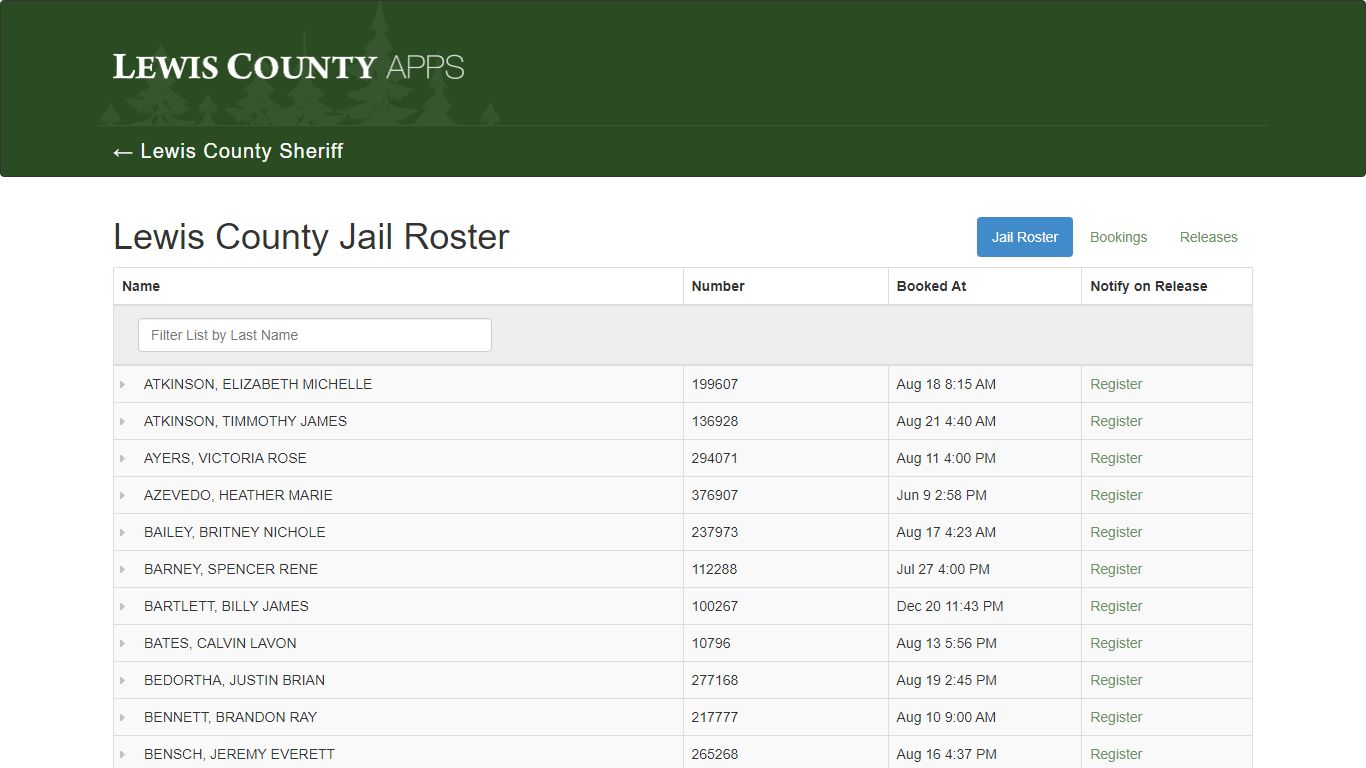
Task: Select the name BATES, CALVIN LAVON
Action: pos(220,643)
